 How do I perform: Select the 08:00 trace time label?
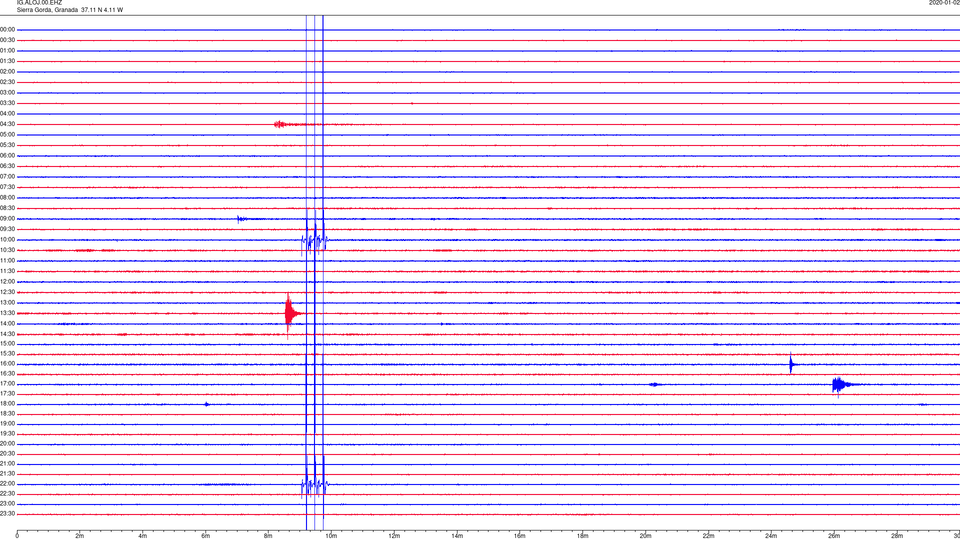[7, 198]
